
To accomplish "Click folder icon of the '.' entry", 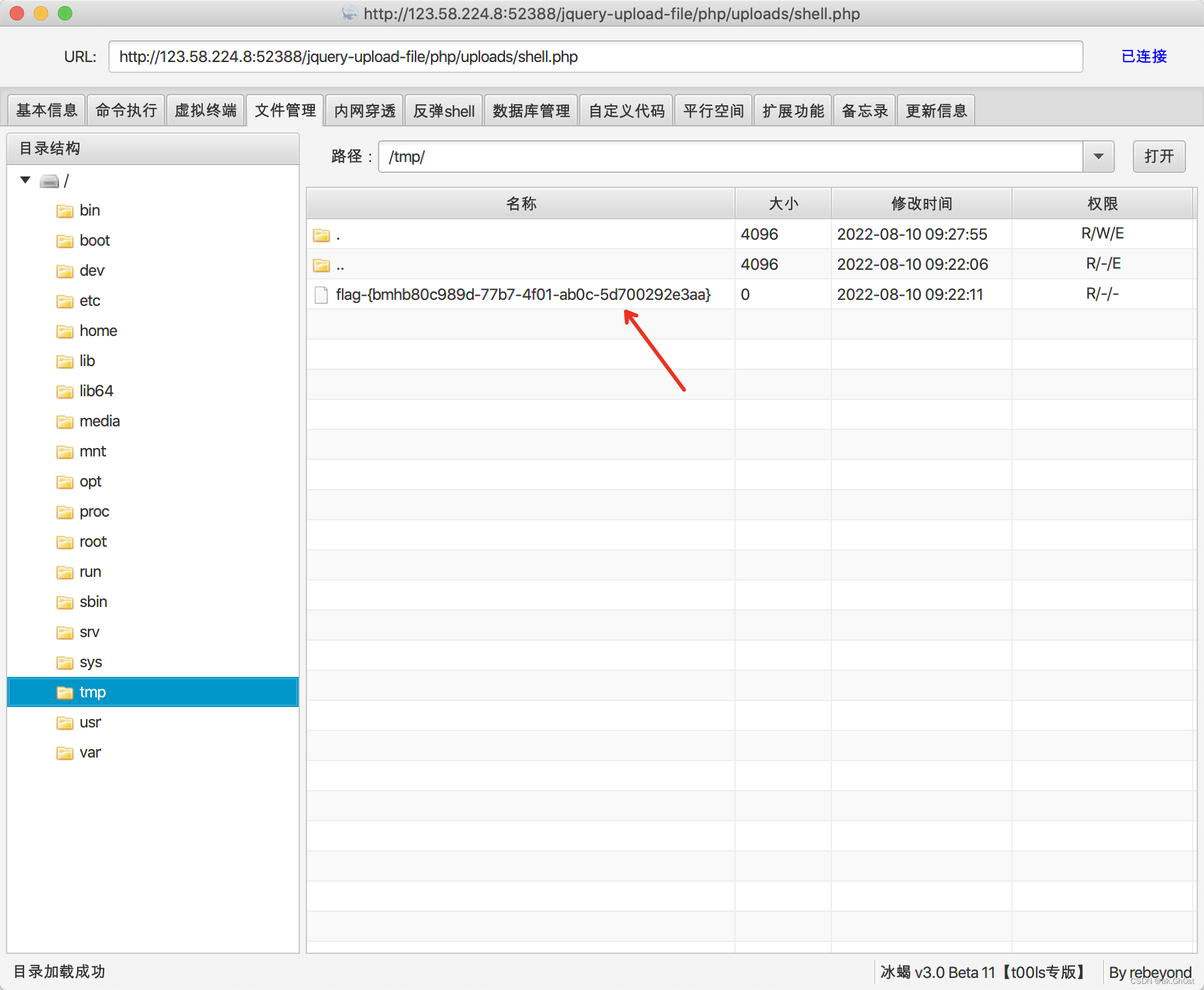I will pos(321,235).
